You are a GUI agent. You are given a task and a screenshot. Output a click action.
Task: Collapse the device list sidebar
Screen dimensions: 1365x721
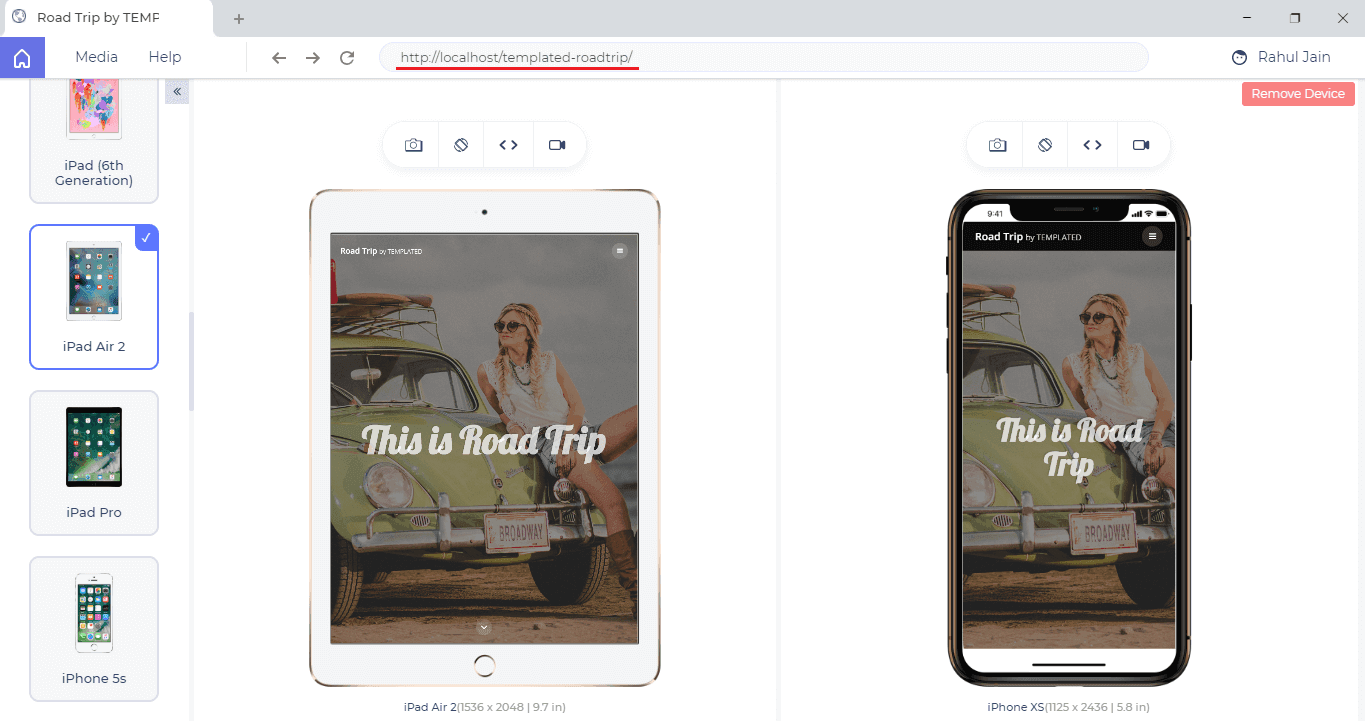tap(177, 91)
